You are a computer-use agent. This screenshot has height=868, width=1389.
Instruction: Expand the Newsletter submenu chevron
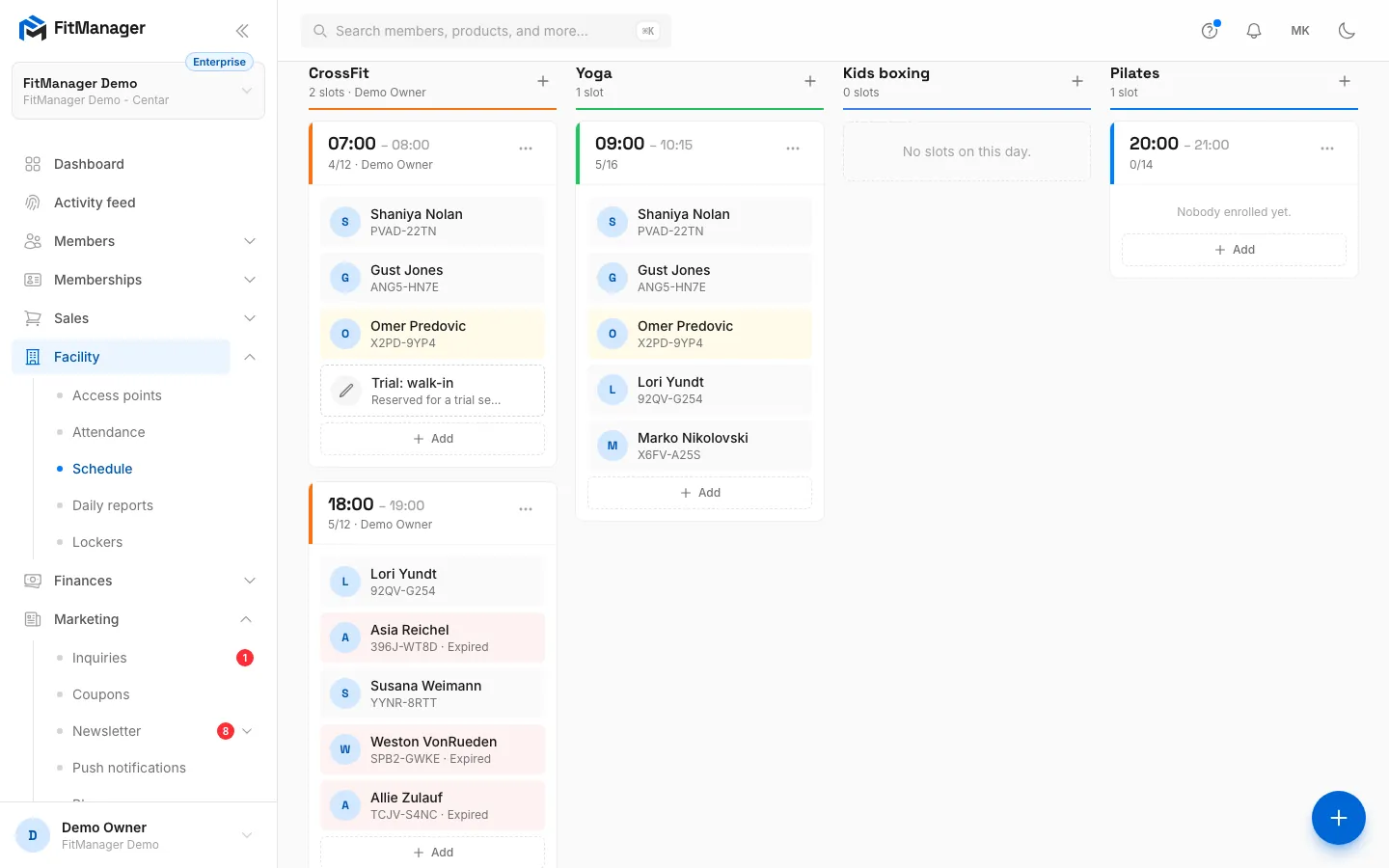(x=247, y=731)
